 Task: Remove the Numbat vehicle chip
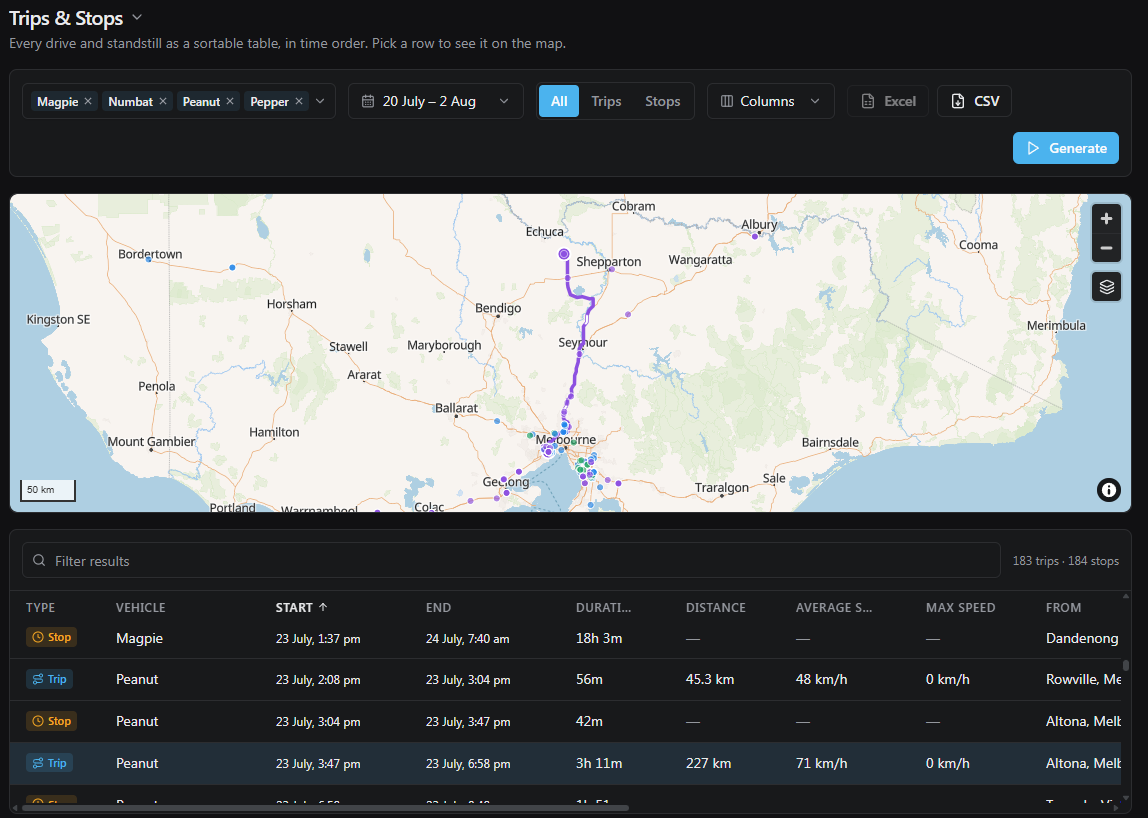(163, 101)
